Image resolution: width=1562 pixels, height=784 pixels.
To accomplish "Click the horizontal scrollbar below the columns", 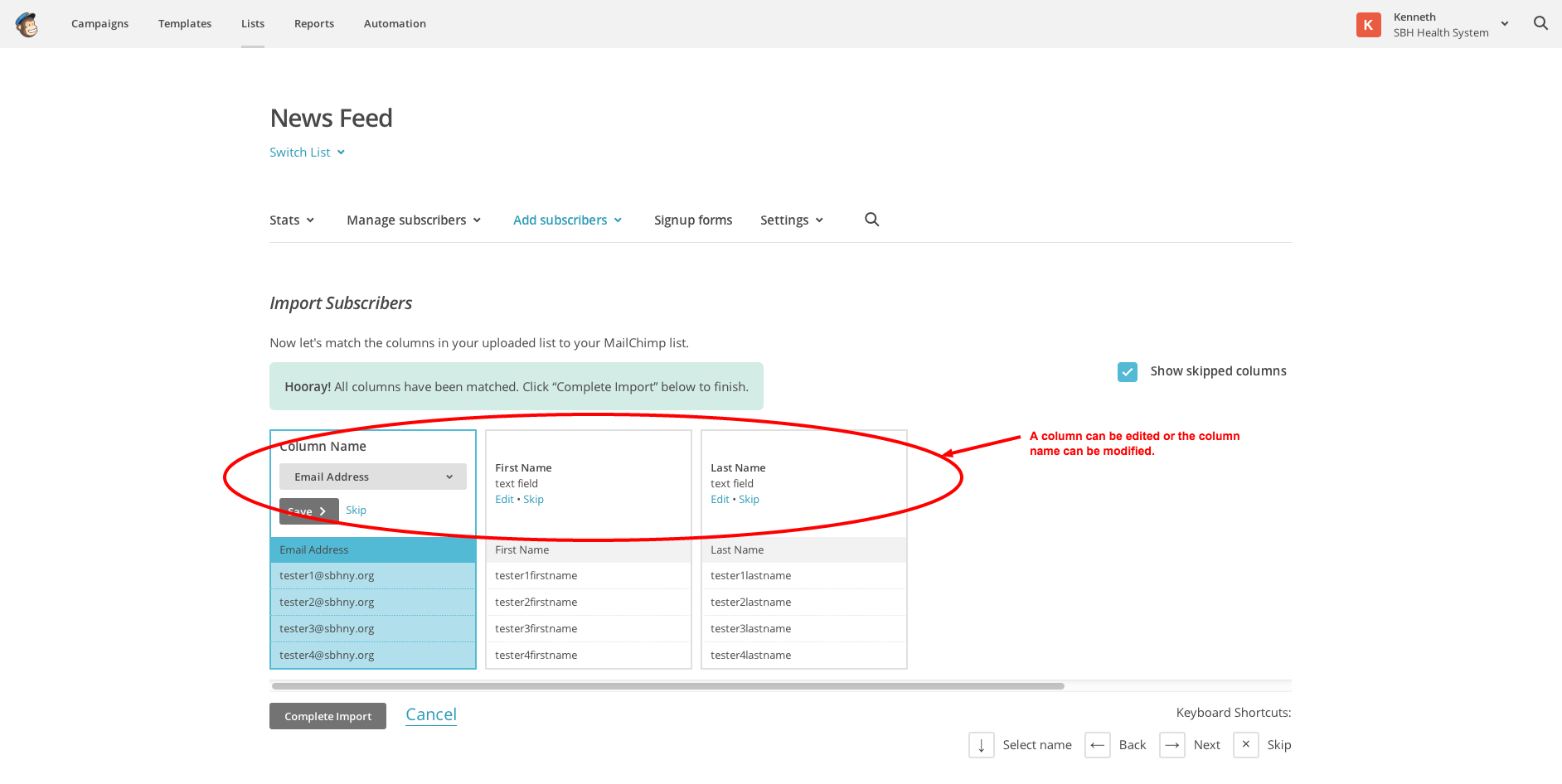I will pos(667,686).
